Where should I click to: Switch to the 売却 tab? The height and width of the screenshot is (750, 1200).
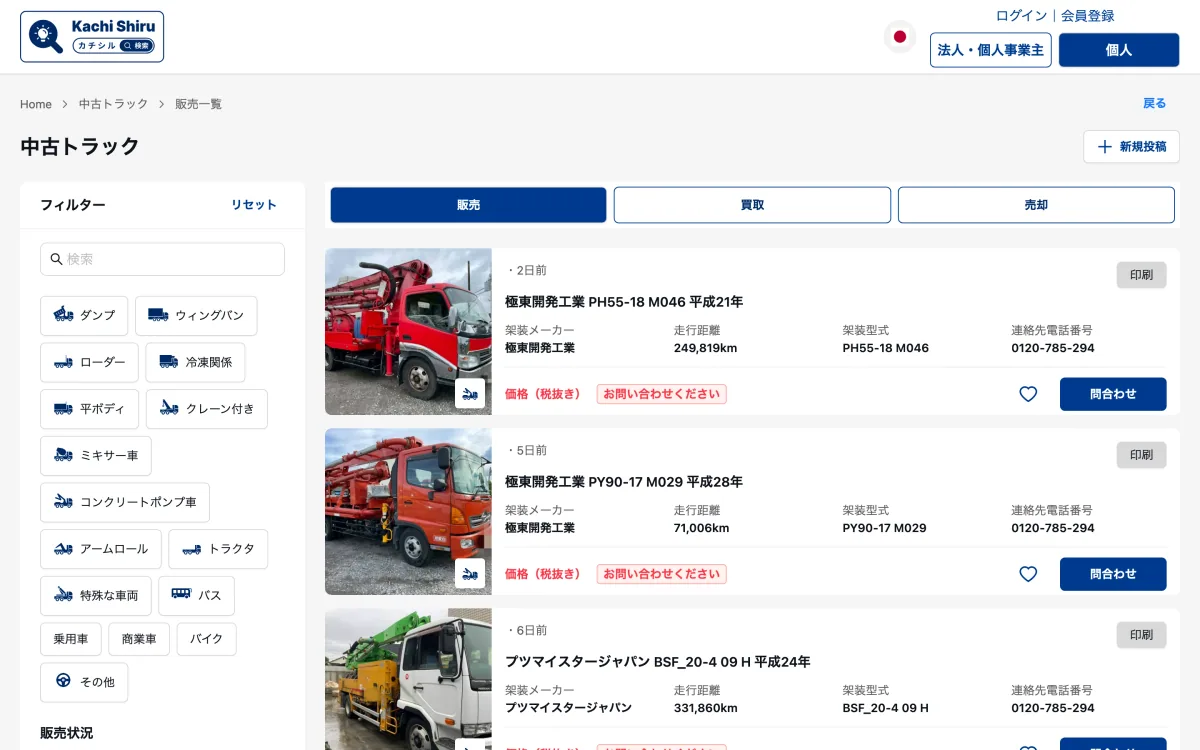(x=1036, y=205)
